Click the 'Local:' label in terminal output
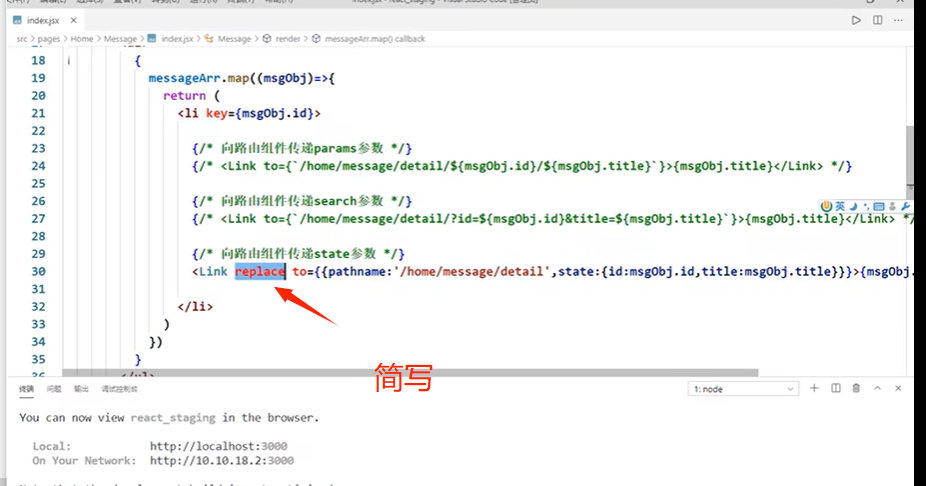926x486 pixels. [52, 446]
